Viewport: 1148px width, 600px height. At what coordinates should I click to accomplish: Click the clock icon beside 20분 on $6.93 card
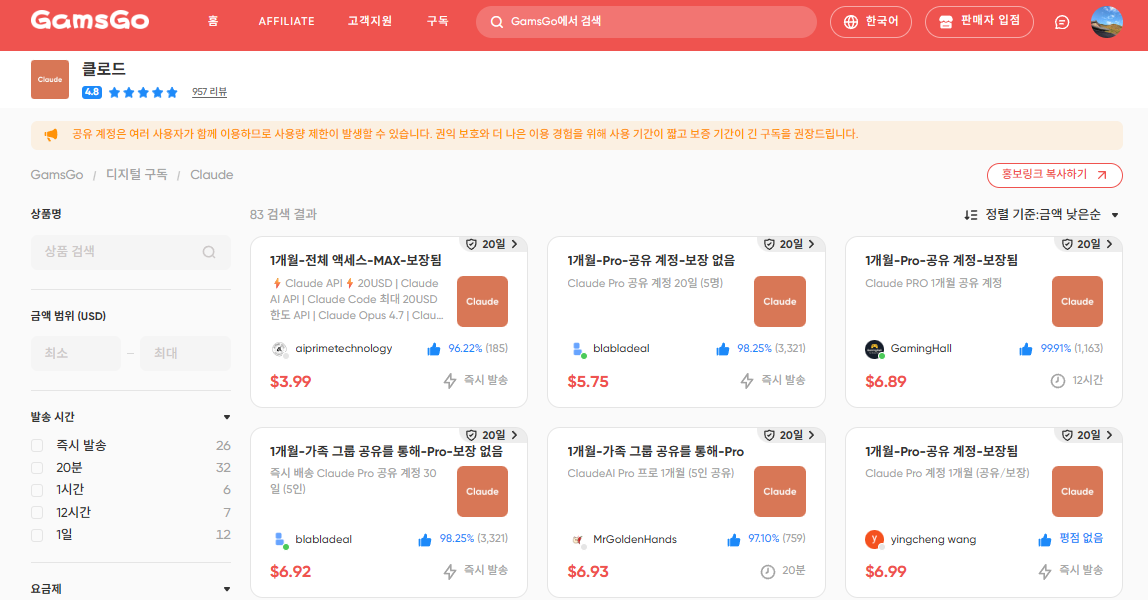pos(767,571)
